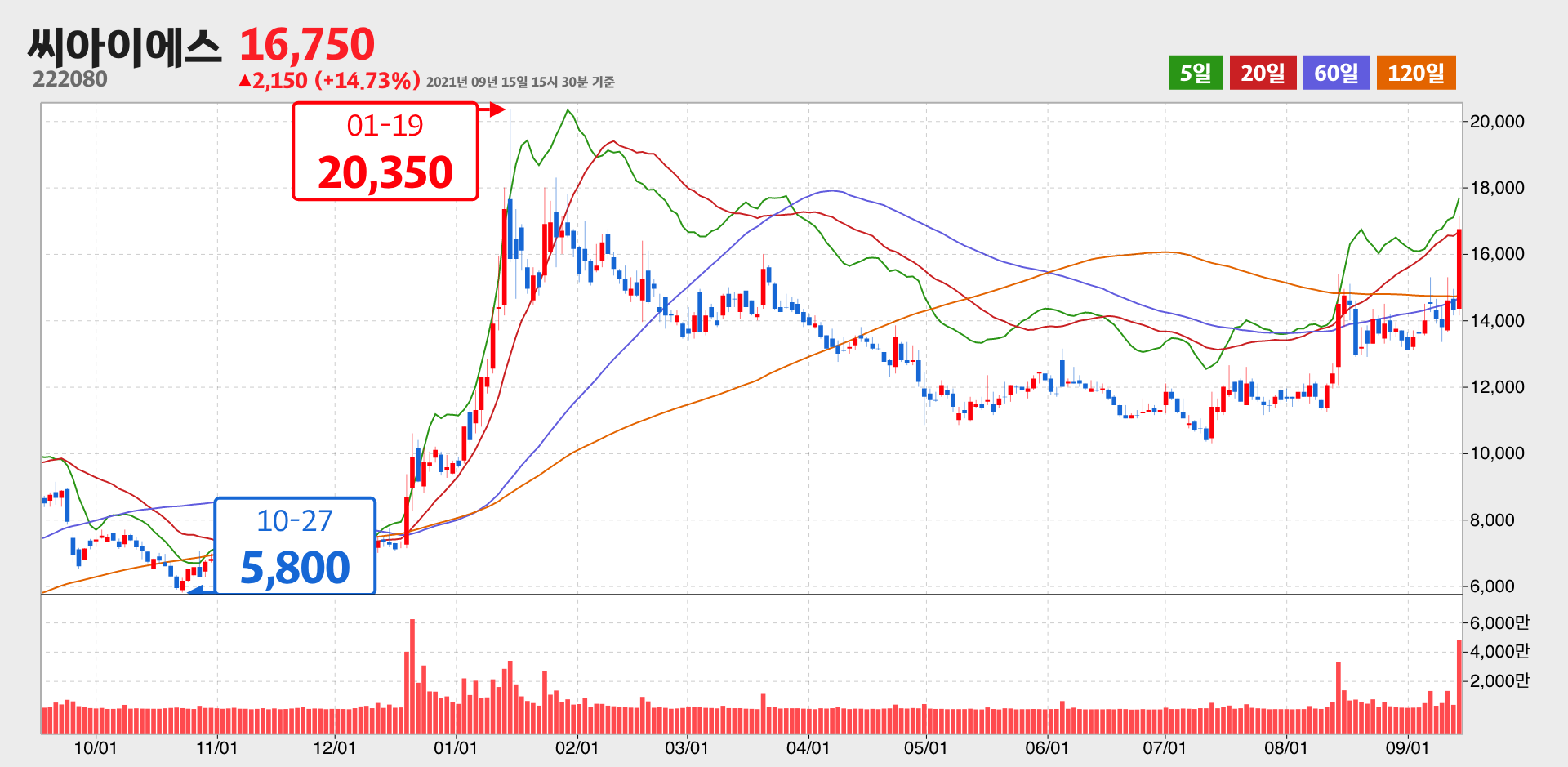This screenshot has height=767, width=1568.
Task: Click the purple 60일 moving average legend
Action: 1336,73
